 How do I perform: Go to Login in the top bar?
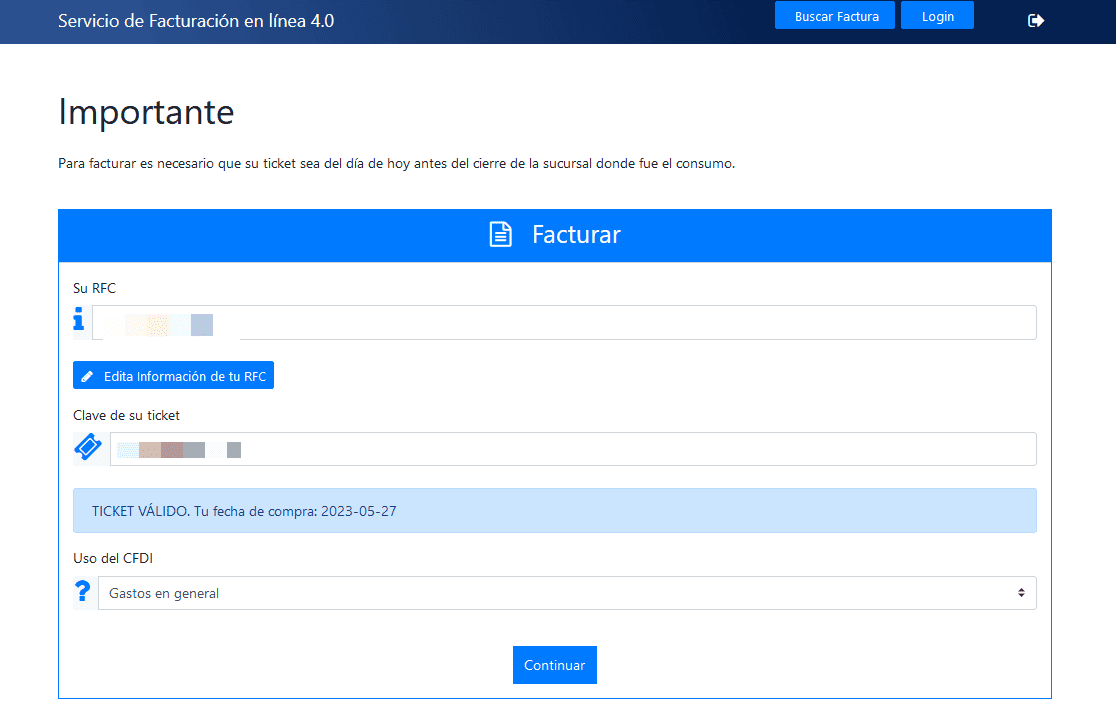937,16
